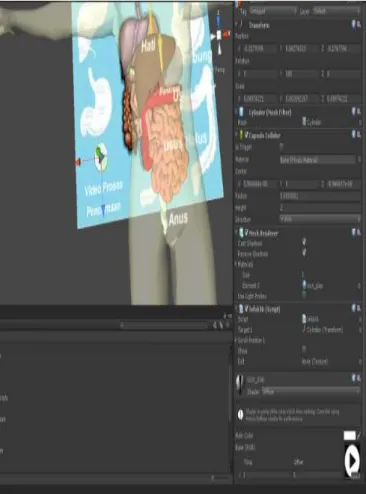The image size is (366, 494).
Task: Click the 'Anus' label in scene
Action: coord(178,219)
